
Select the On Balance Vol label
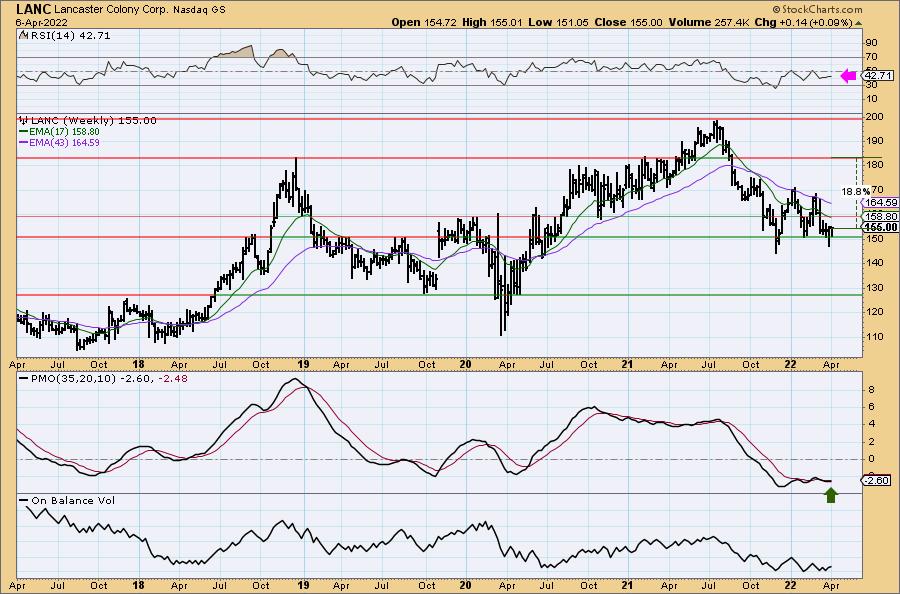point(73,500)
